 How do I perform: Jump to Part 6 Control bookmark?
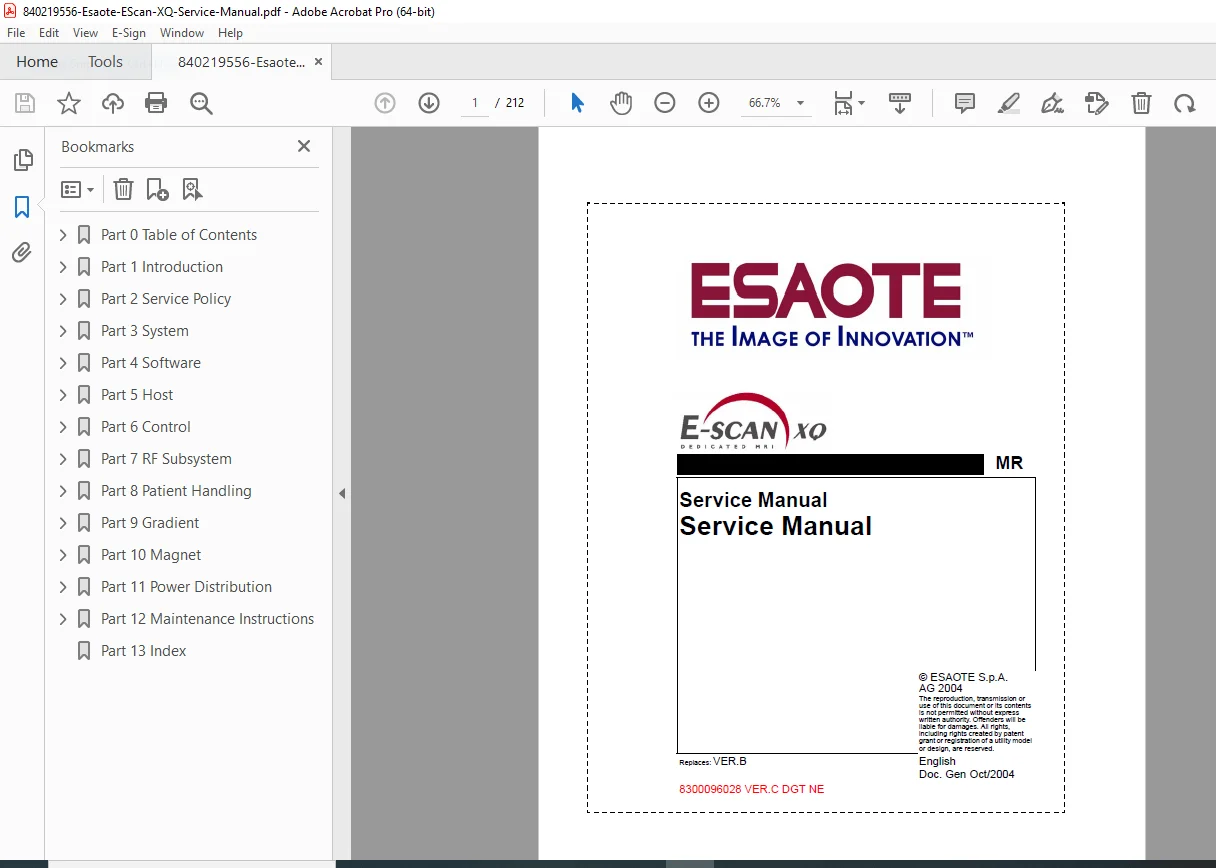coord(145,427)
